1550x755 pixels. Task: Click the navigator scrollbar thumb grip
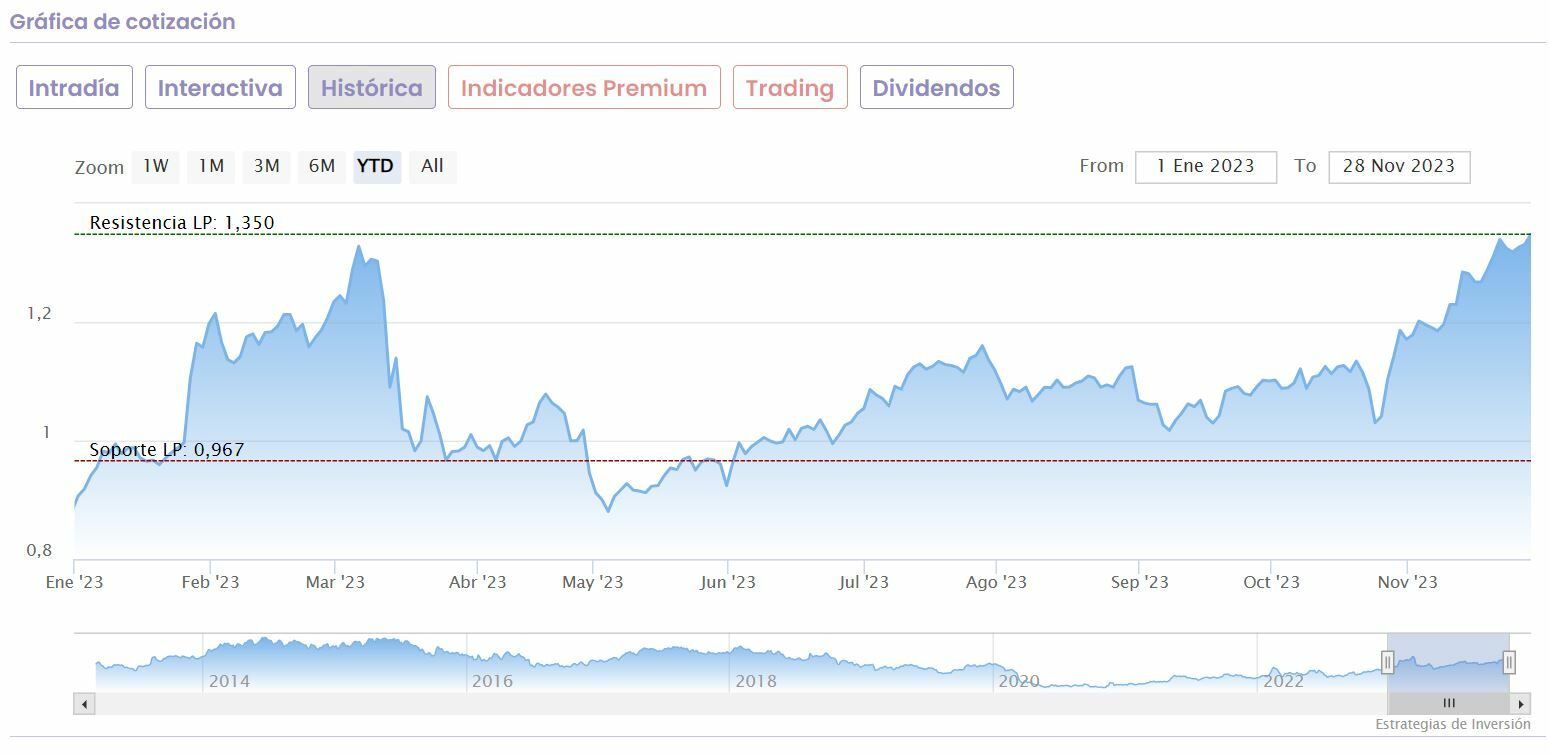1448,704
